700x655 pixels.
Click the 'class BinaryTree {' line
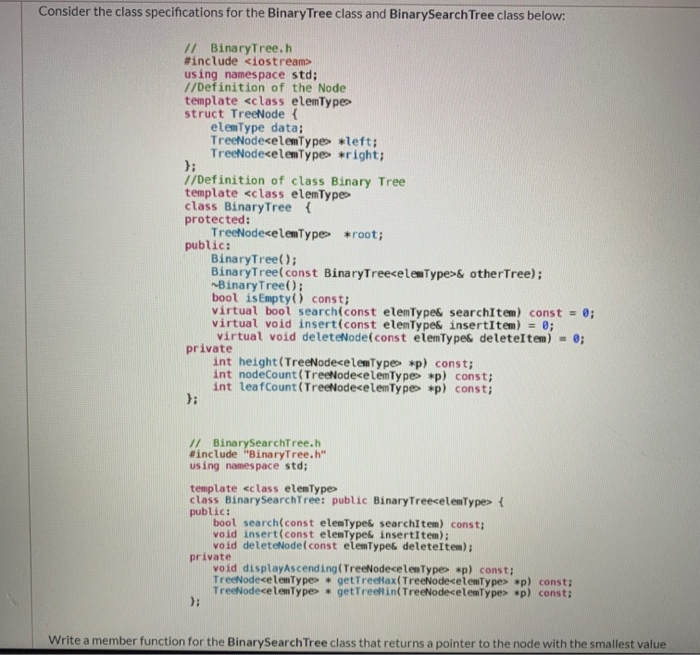248,207
